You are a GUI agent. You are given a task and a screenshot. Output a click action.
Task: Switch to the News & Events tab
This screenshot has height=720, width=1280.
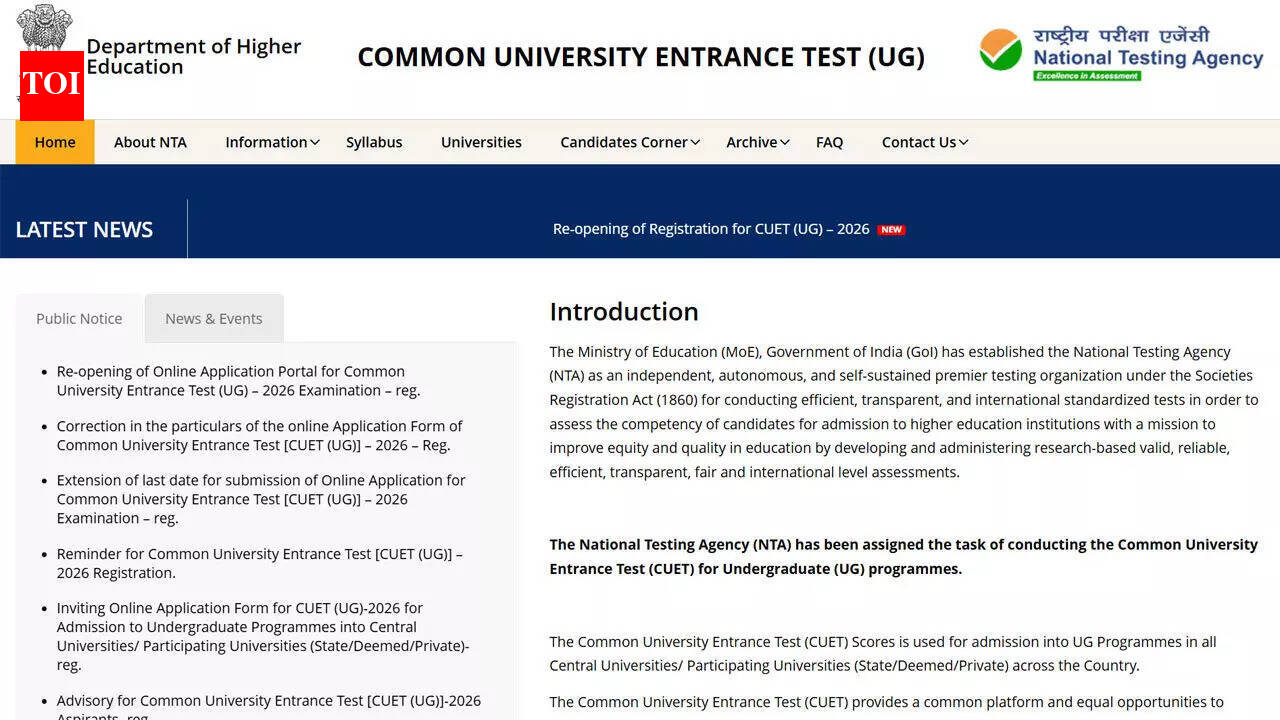(x=213, y=318)
